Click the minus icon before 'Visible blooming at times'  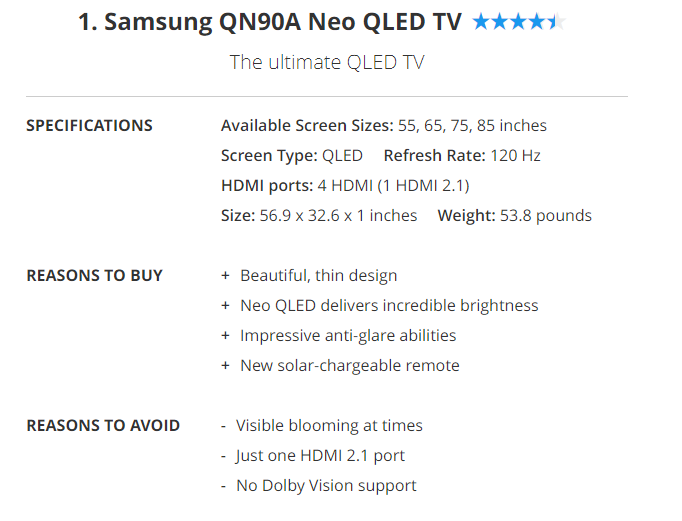point(224,426)
